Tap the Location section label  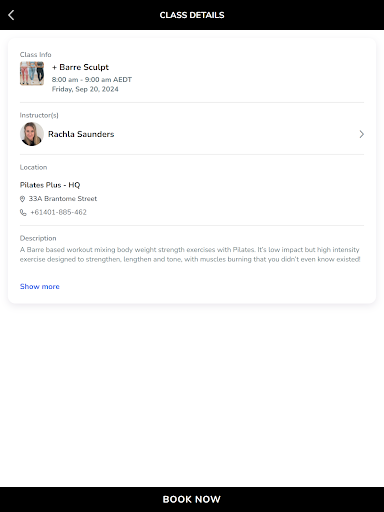(x=33, y=167)
